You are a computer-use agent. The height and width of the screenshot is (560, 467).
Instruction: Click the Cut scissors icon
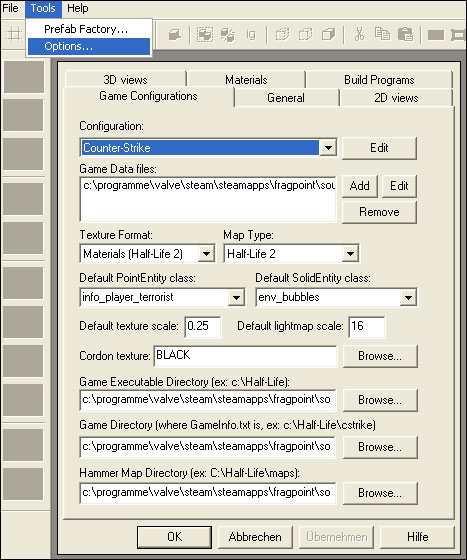pyautogui.click(x=359, y=34)
